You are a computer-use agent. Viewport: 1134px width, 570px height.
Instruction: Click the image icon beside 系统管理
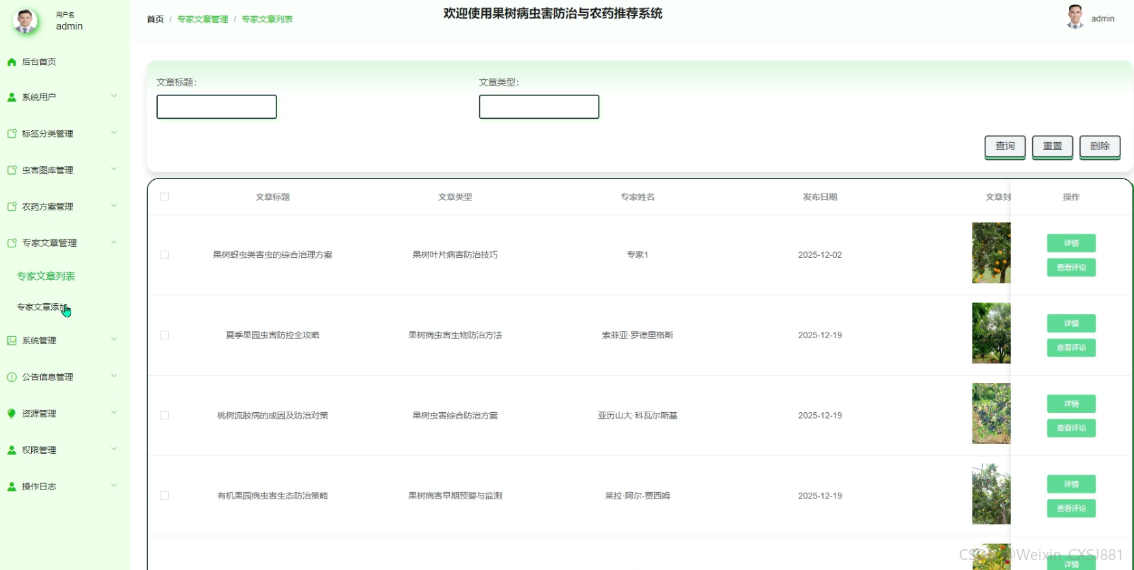click(12, 341)
